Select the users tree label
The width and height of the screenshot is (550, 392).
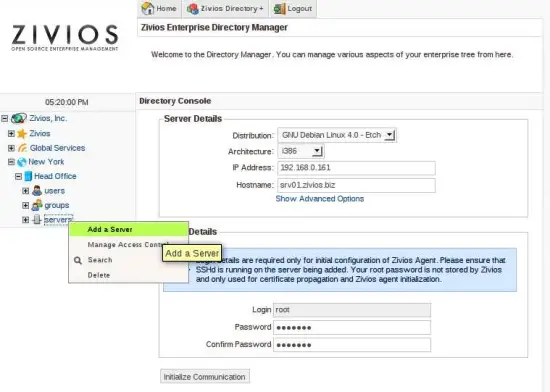(54, 191)
